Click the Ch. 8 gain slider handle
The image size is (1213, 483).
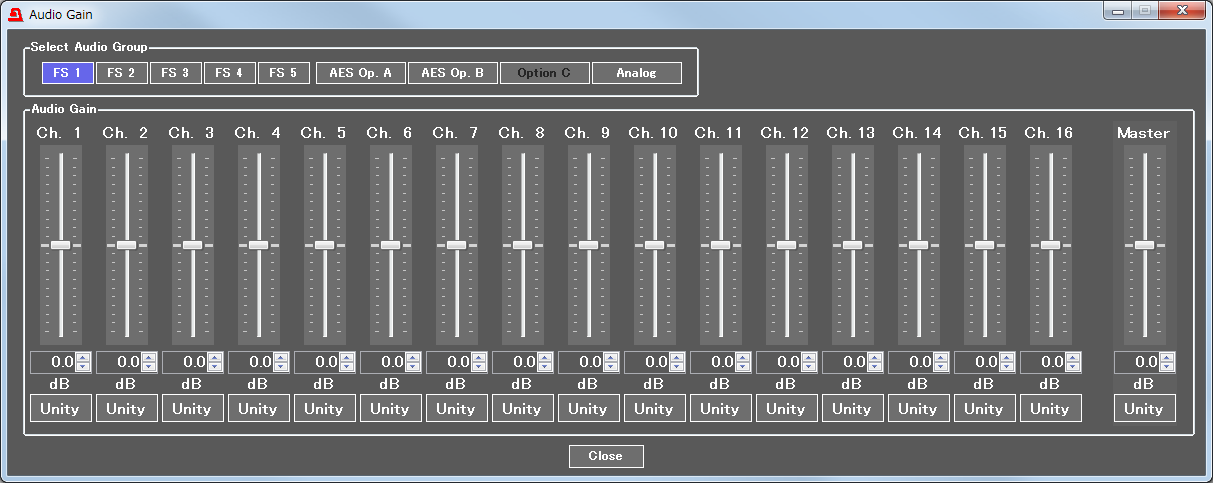pos(522,245)
